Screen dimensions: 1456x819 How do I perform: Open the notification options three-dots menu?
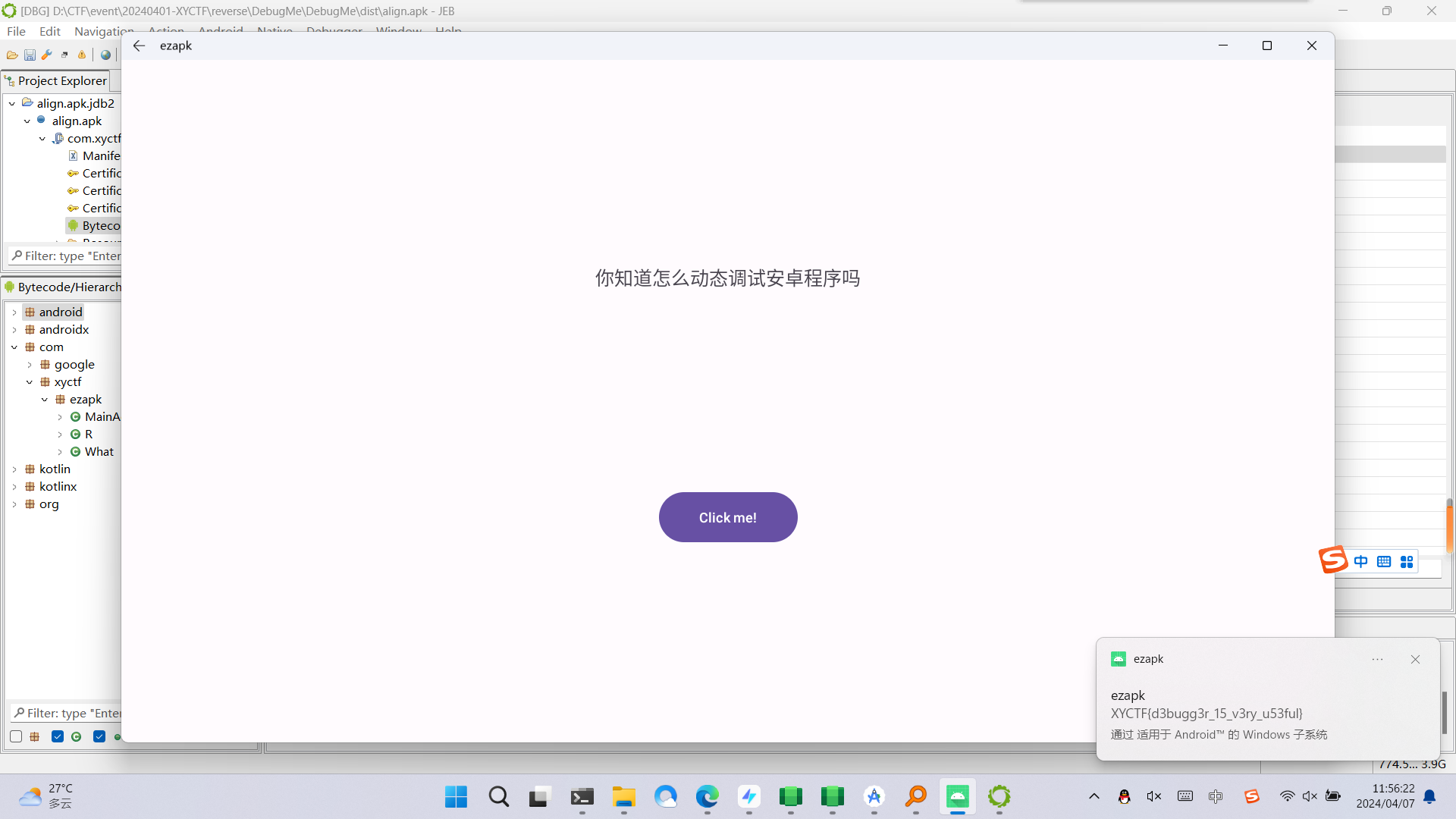tap(1377, 660)
